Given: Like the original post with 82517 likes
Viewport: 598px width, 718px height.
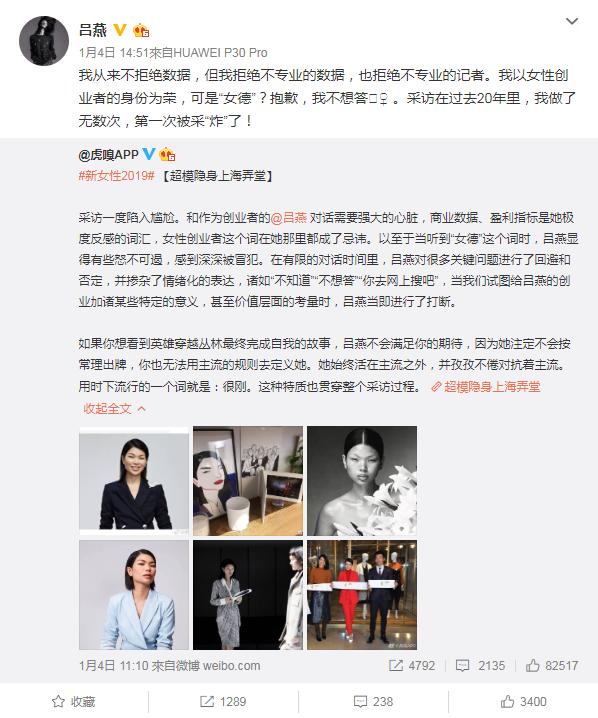Looking at the screenshot, I should (x=552, y=665).
